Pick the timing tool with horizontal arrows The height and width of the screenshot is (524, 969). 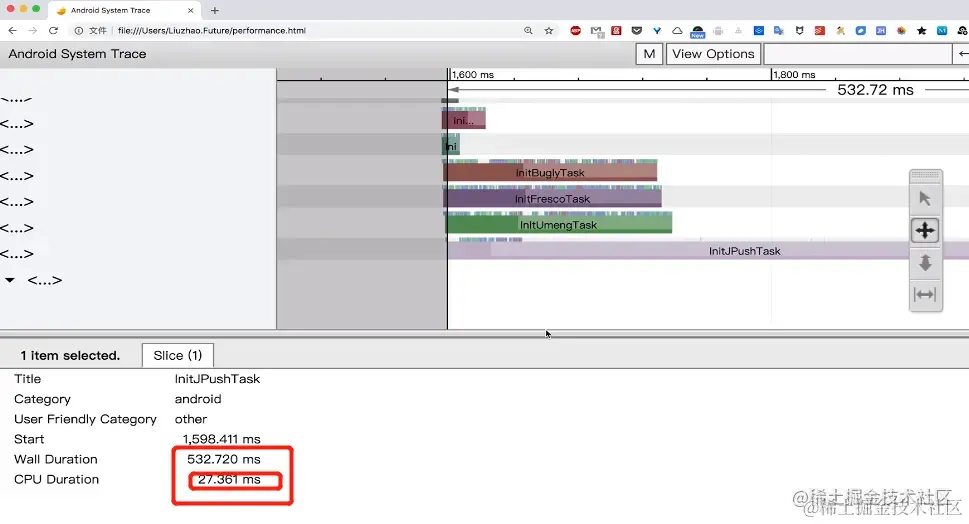[925, 295]
